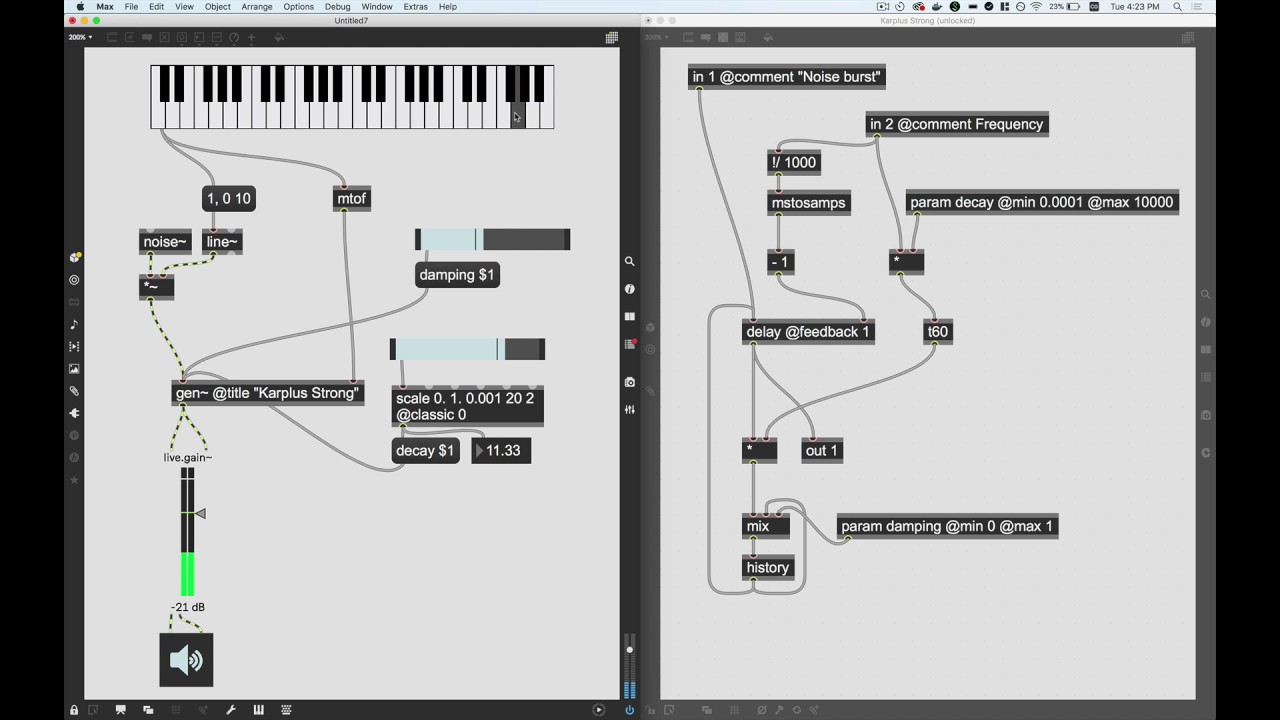This screenshot has width=1280, height=720.
Task: Click the 11.33 number box
Action: [502, 451]
